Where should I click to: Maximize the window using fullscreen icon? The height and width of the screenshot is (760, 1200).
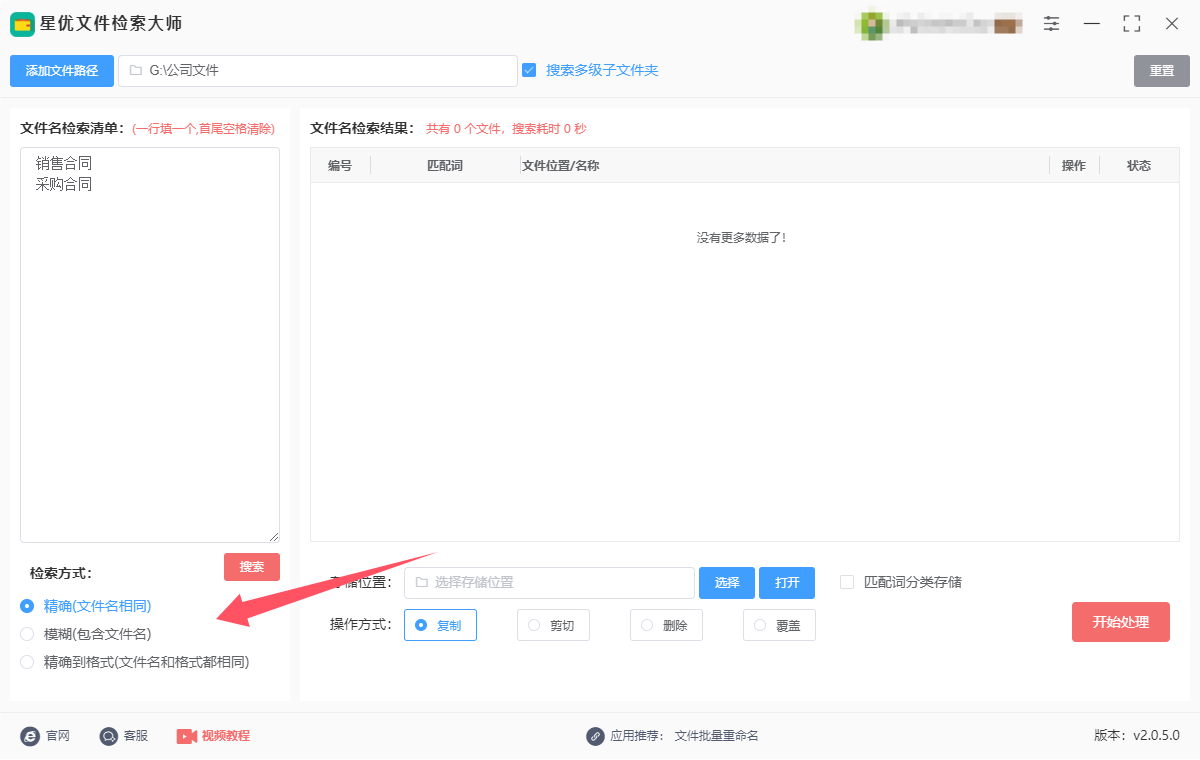coord(1132,24)
